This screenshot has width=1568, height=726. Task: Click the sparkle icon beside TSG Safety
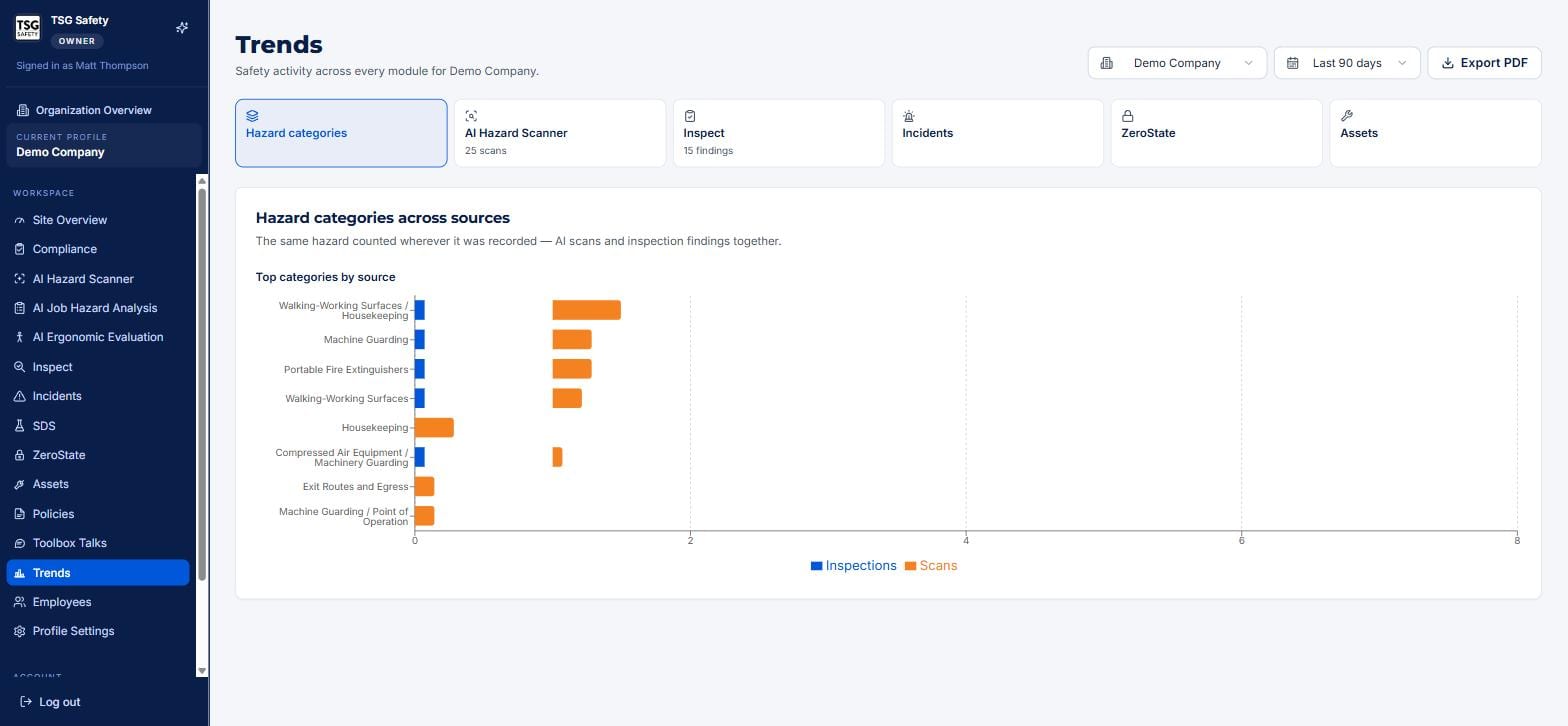[182, 28]
